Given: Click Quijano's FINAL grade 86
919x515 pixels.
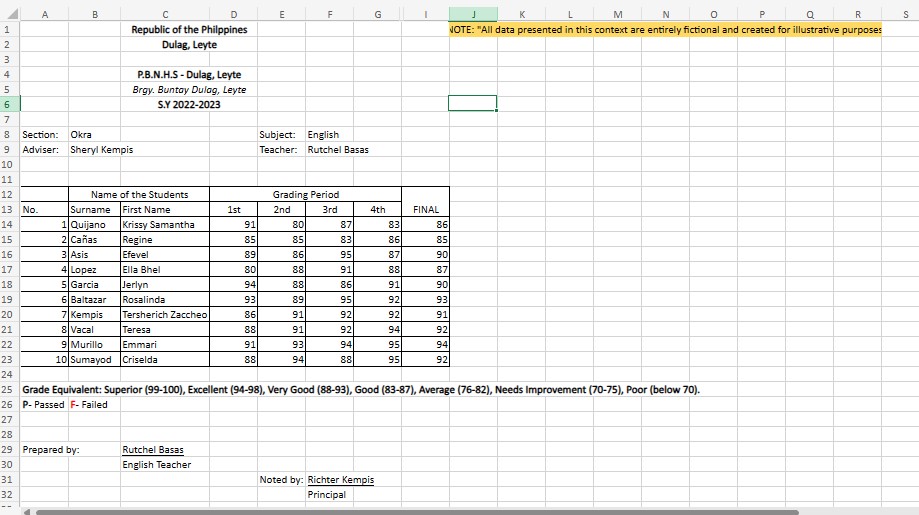Looking at the screenshot, I should (426, 224).
